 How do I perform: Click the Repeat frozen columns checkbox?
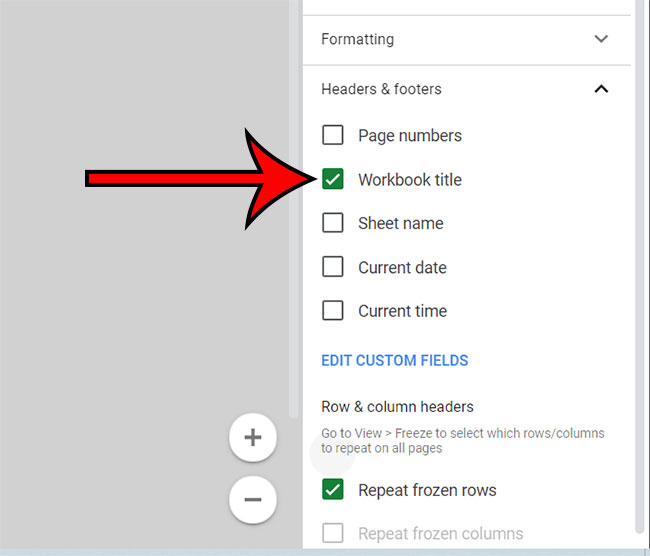pos(332,533)
